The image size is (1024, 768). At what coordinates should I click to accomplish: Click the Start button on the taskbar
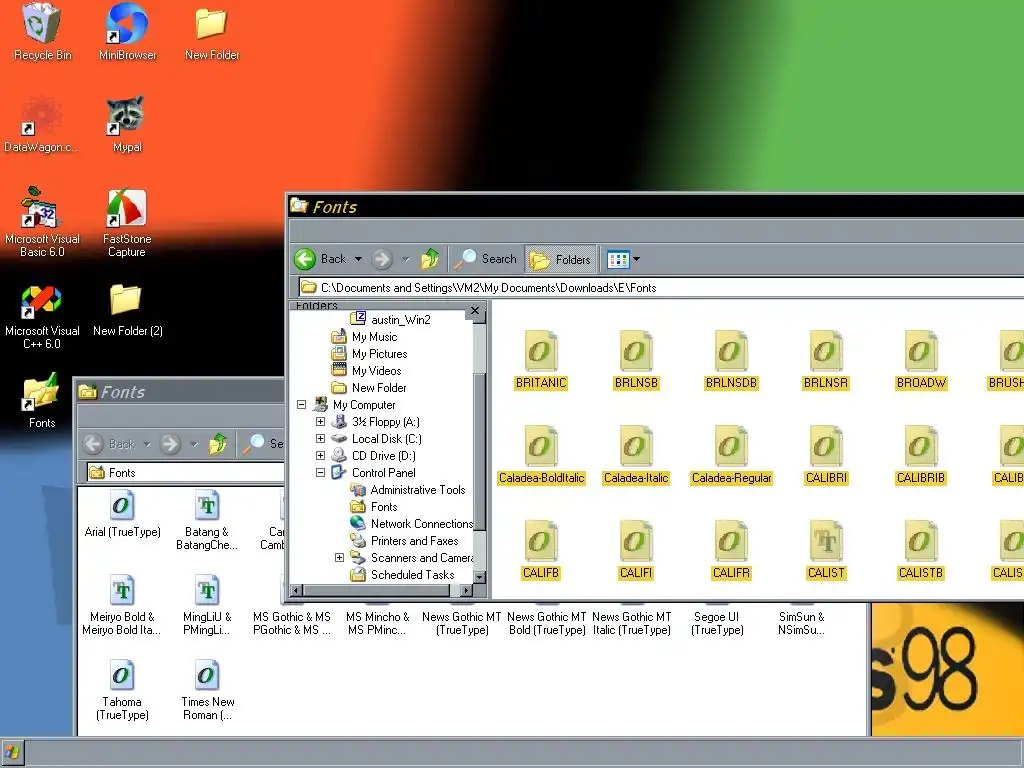12,752
